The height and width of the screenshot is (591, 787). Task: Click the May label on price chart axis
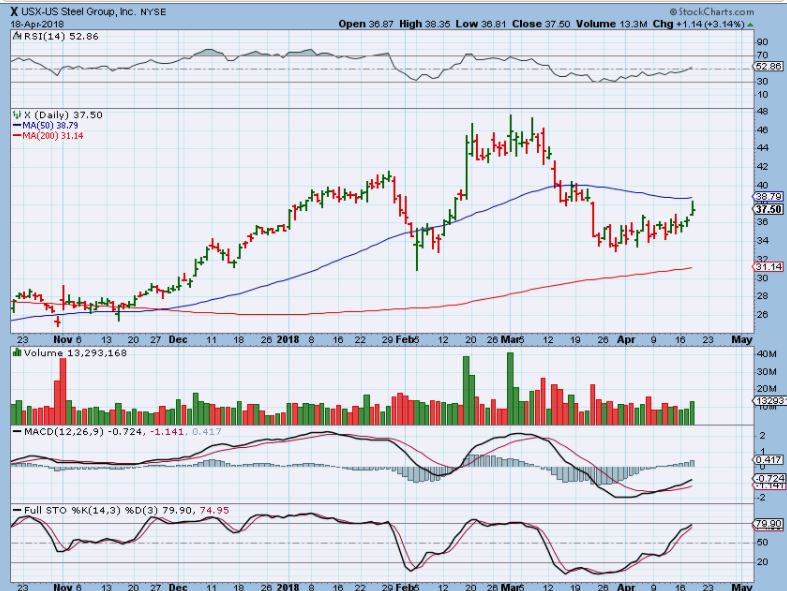(742, 339)
